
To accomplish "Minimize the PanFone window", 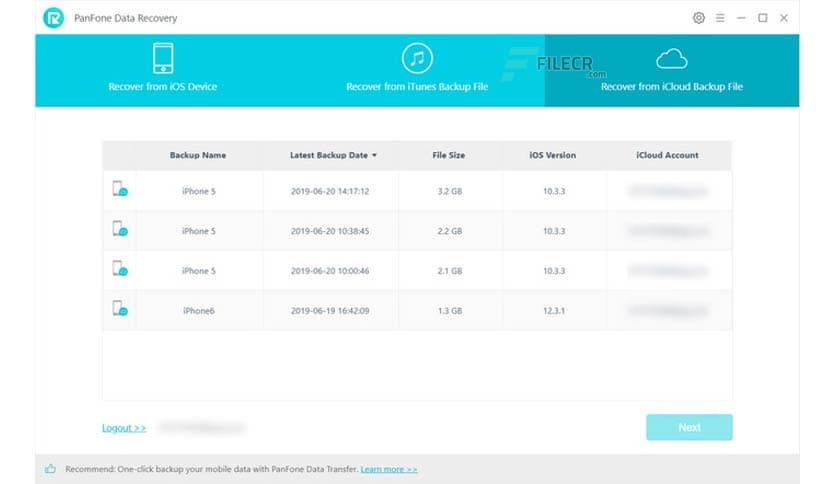I will coord(741,18).
